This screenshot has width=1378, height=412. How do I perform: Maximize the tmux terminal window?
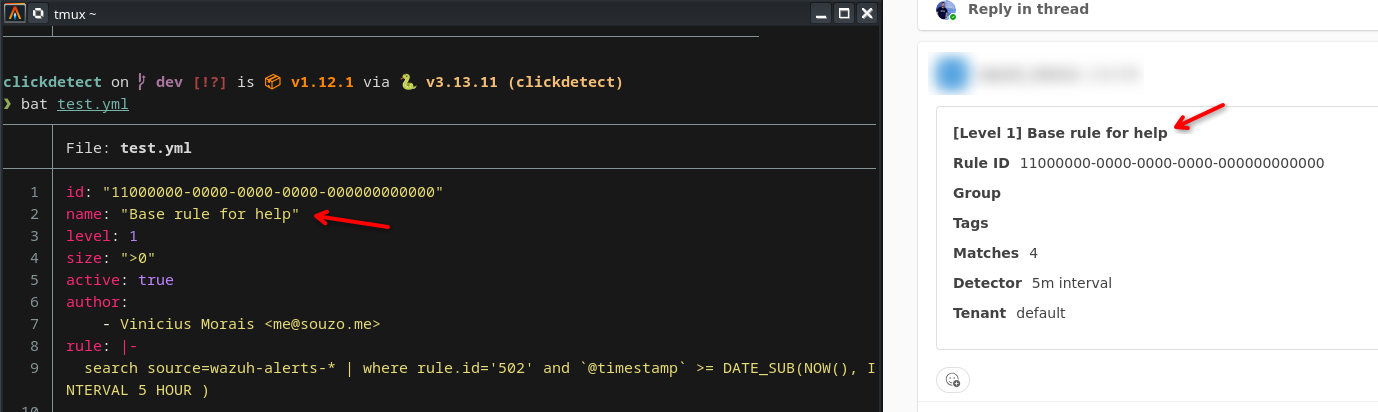coord(844,13)
